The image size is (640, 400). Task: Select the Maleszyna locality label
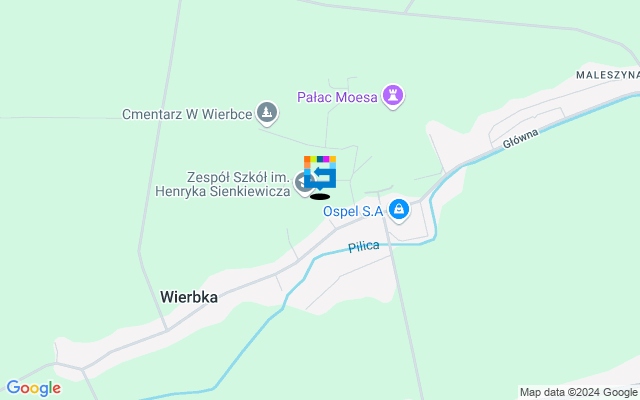tap(608, 75)
